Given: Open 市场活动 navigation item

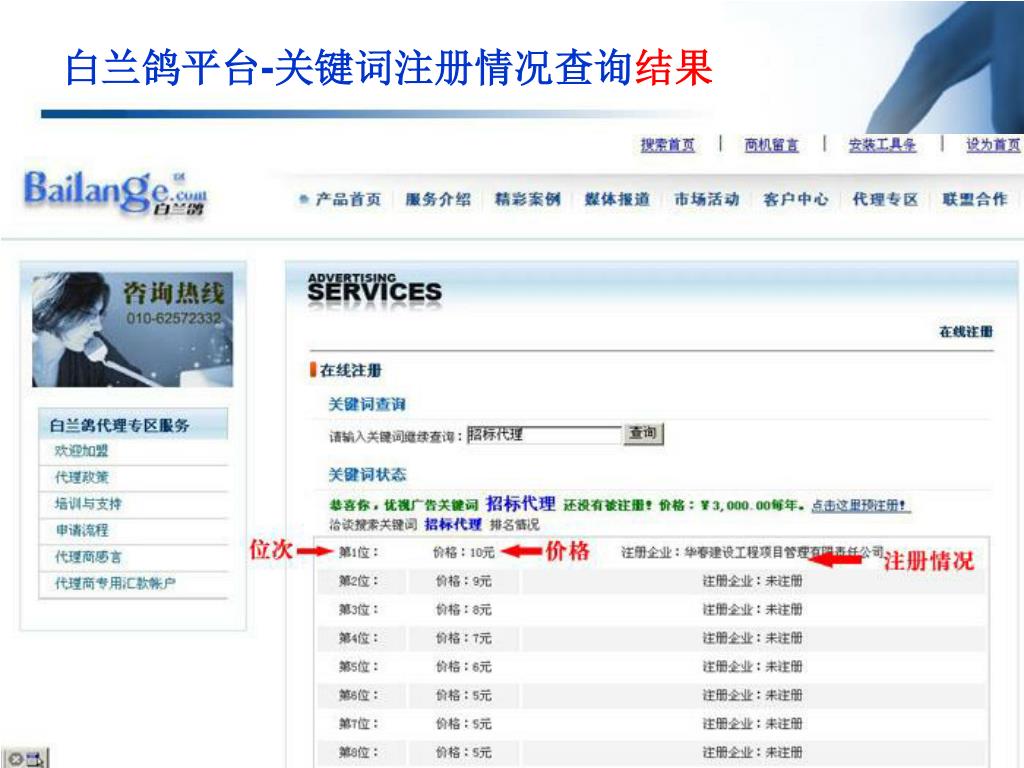Looking at the screenshot, I should [x=707, y=199].
